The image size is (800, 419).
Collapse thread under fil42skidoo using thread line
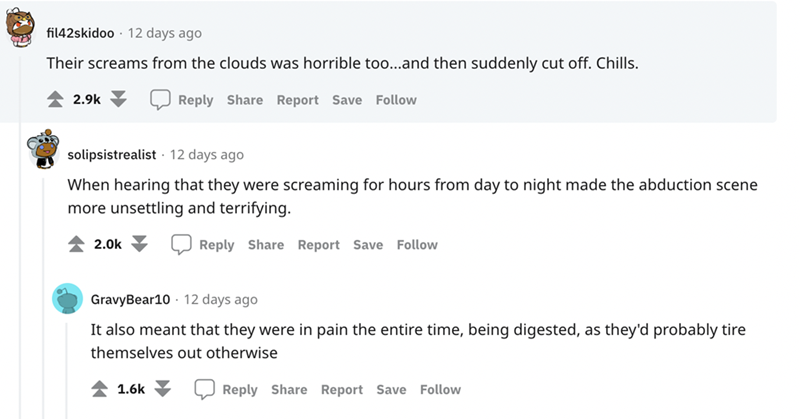point(21,250)
